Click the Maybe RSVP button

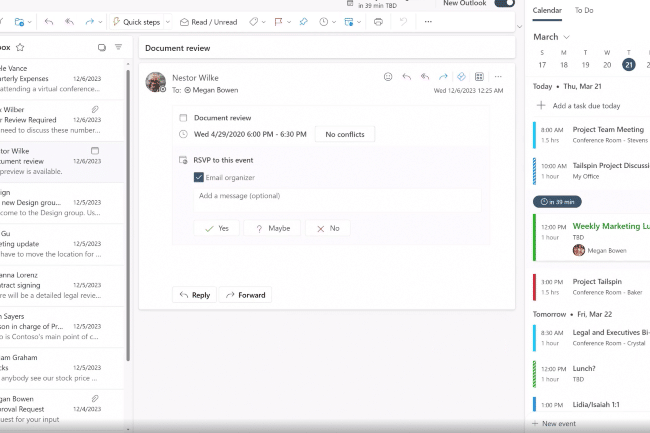[x=272, y=228]
